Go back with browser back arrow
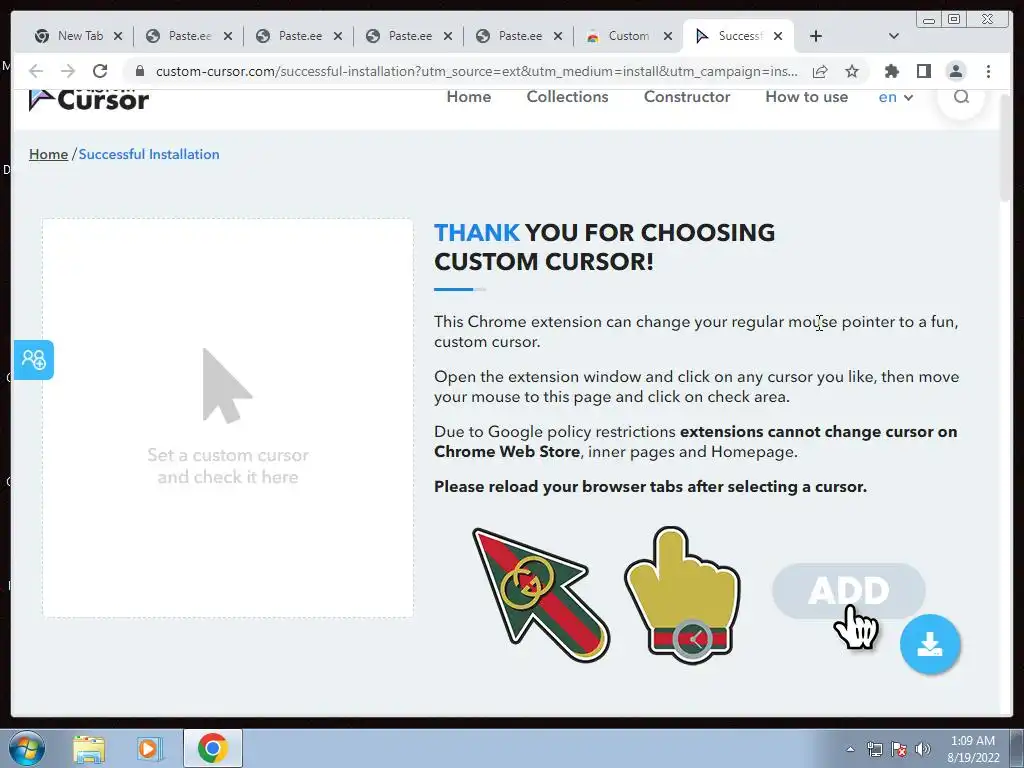The image size is (1024, 768). click(x=36, y=71)
